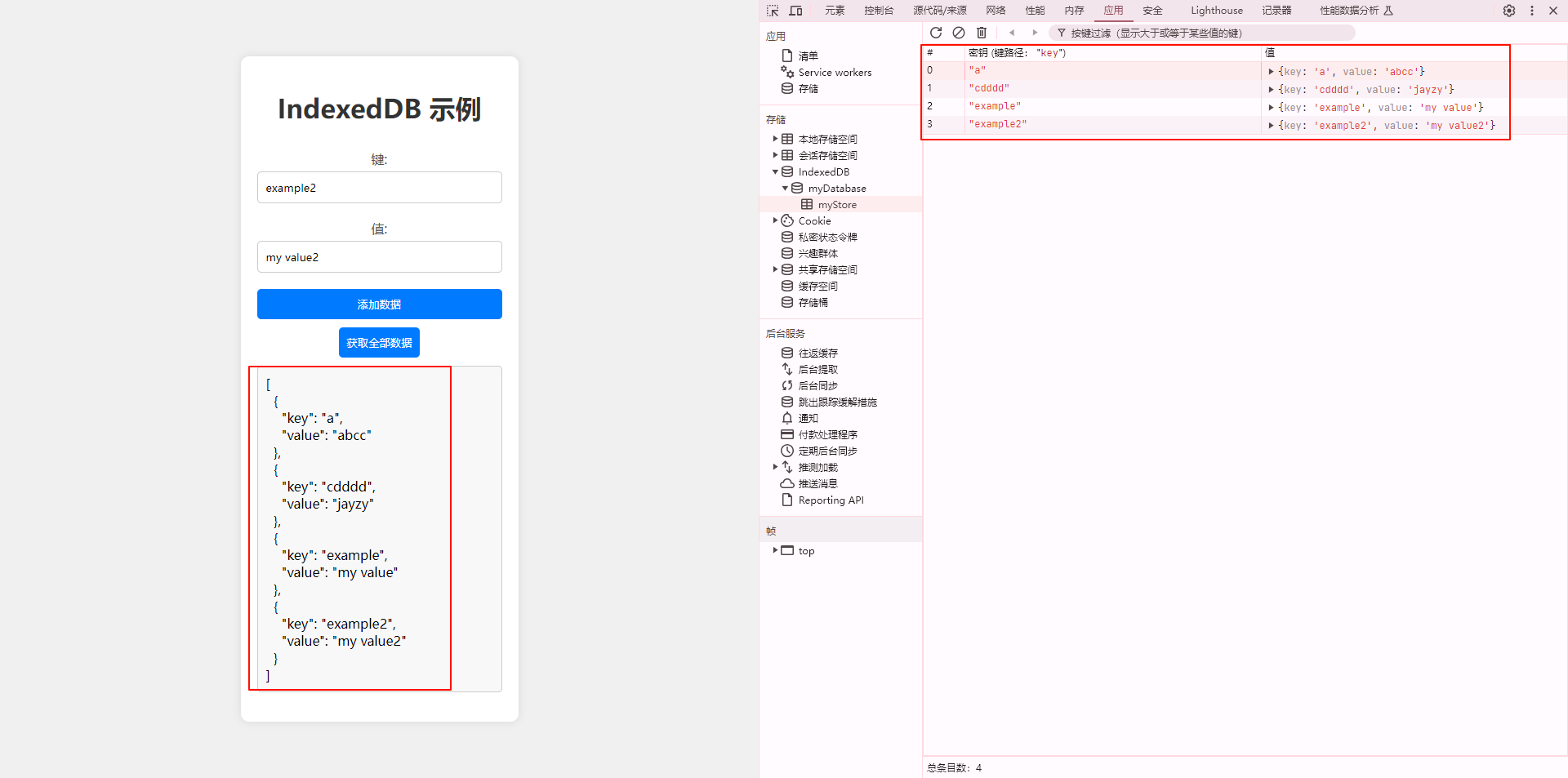The height and width of the screenshot is (778, 1568).
Task: Click the 添加数据 button
Action: pyautogui.click(x=379, y=304)
